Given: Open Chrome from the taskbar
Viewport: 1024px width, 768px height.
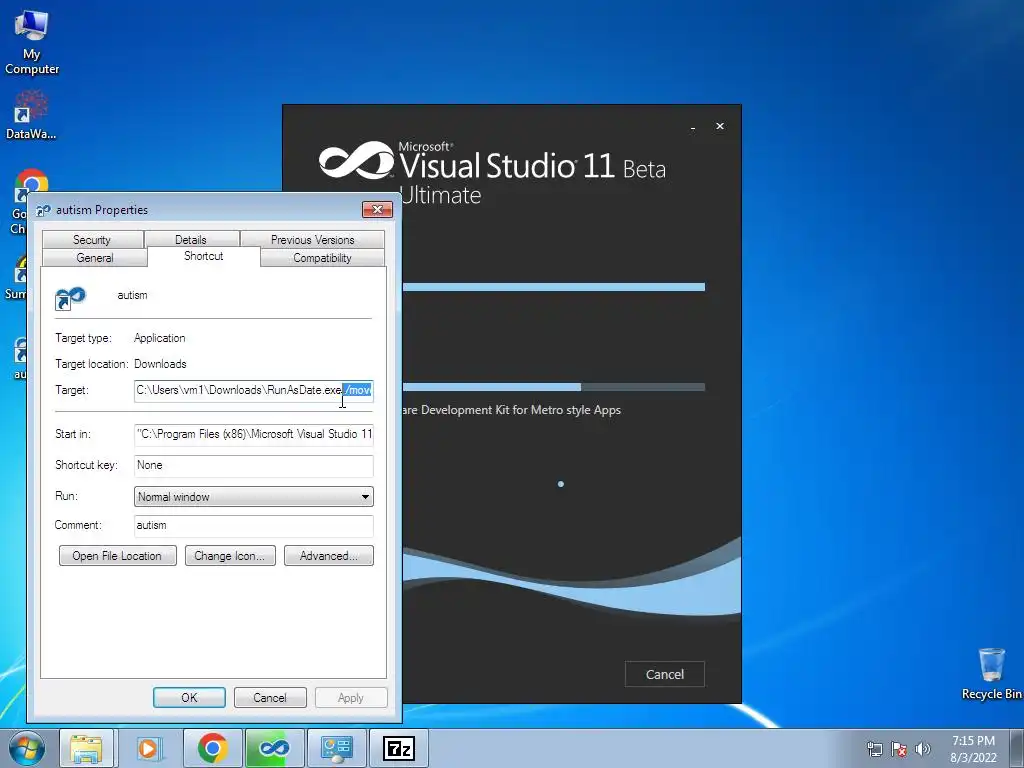Looking at the screenshot, I should [x=212, y=748].
